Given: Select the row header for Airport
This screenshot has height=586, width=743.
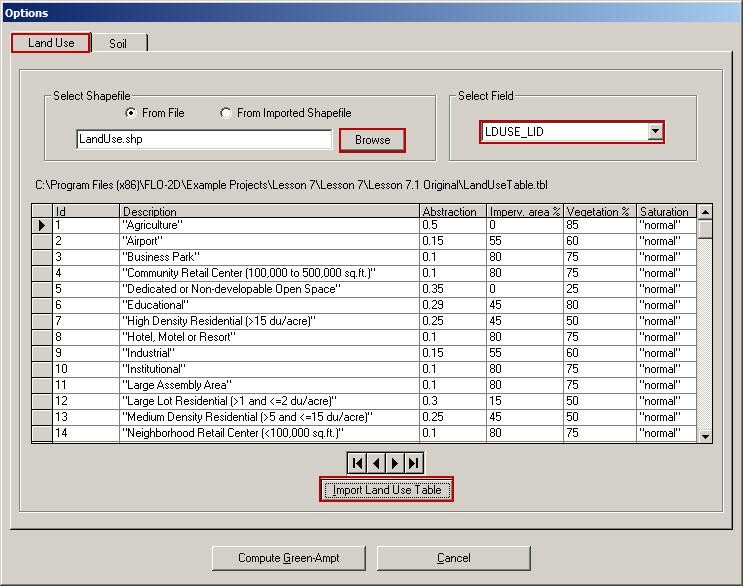Looking at the screenshot, I should click(41, 241).
